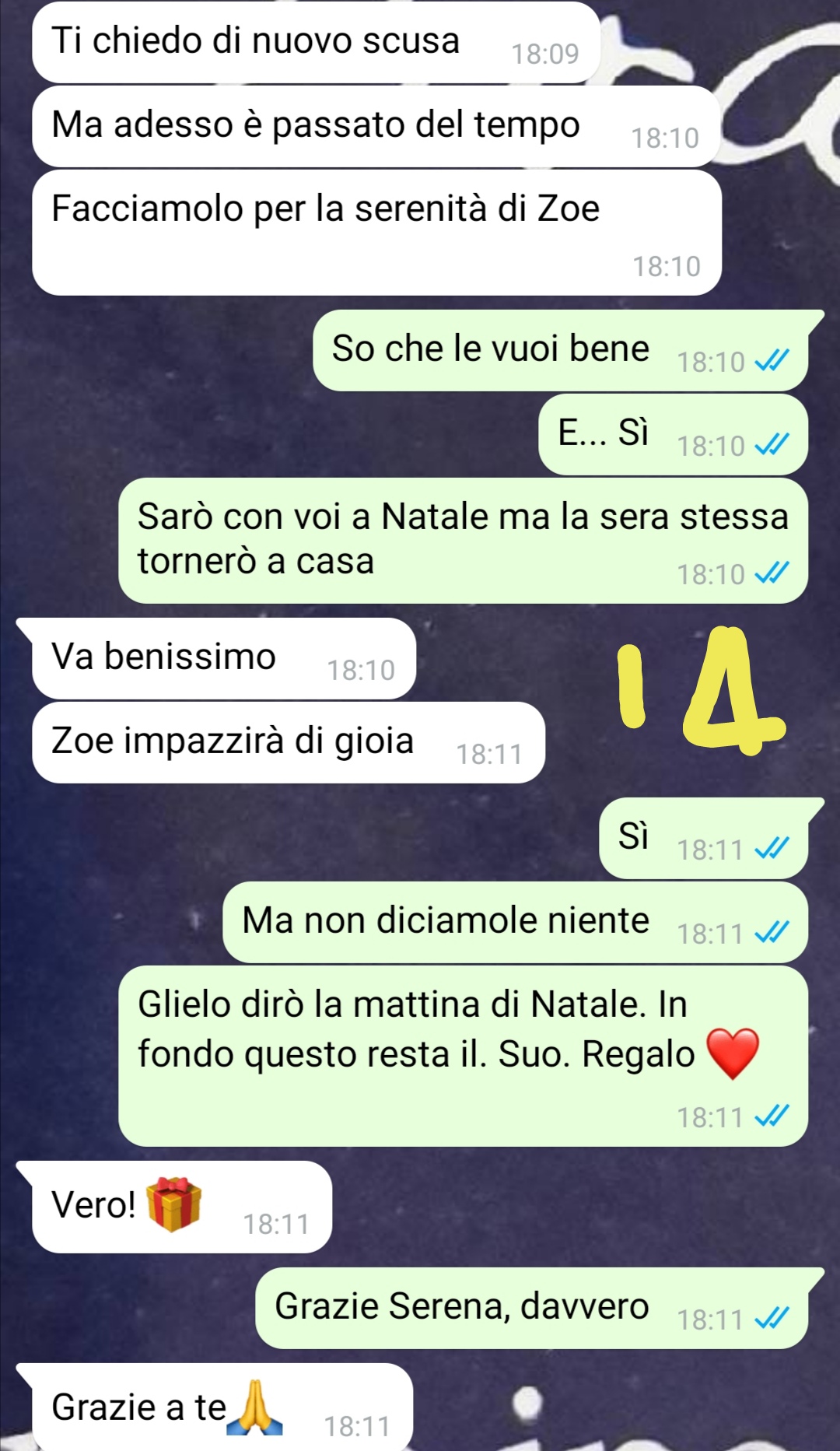Tap the read ticks on 'Ma non diciamole niente'
The image size is (840, 1451).
[x=772, y=932]
